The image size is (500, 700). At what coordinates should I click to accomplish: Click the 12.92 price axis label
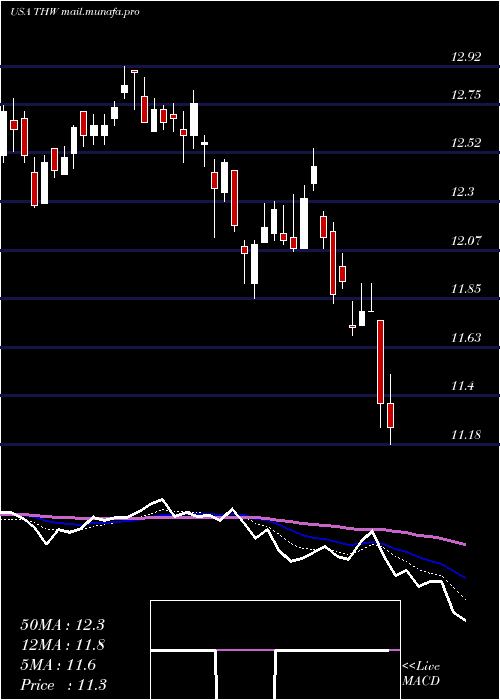467,57
